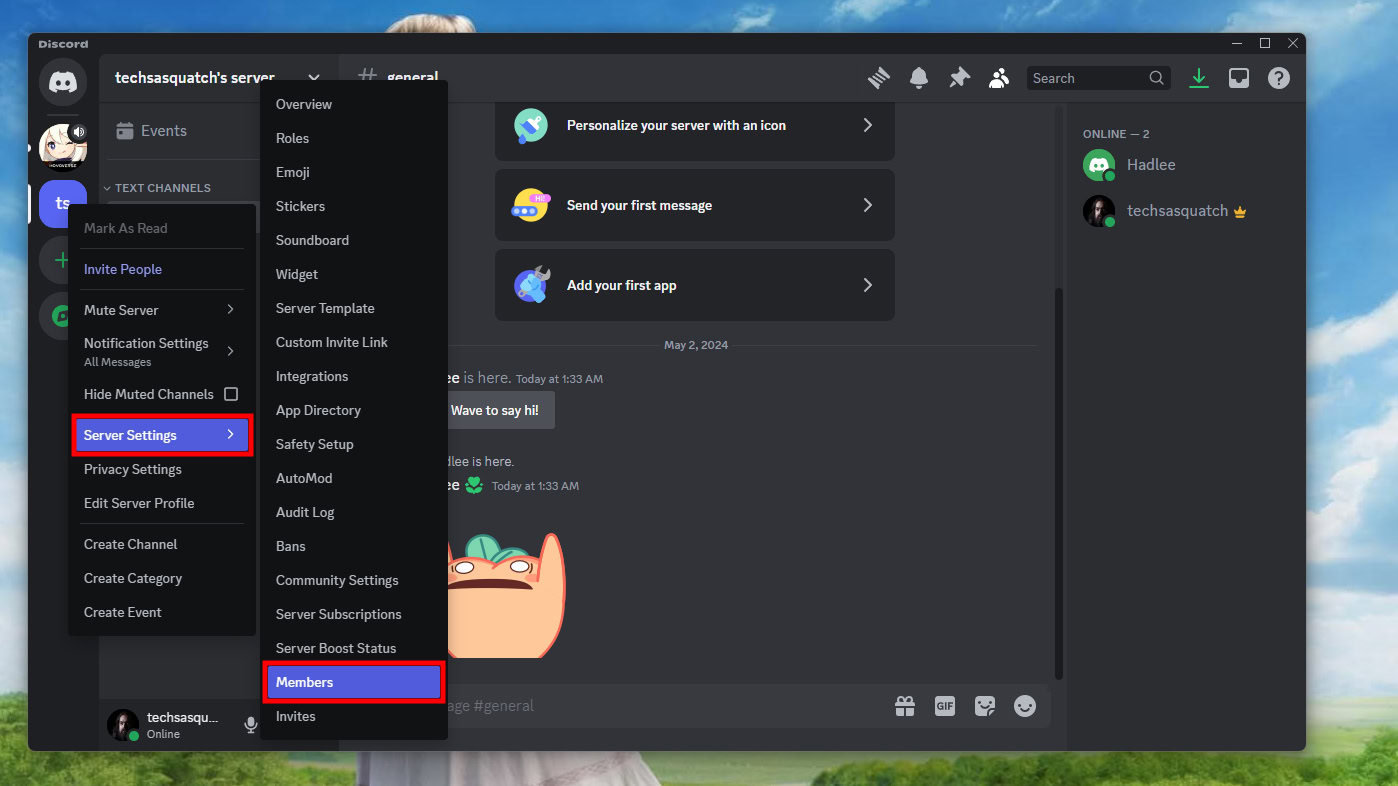Viewport: 1398px width, 786px height.
Task: Click the techsasquatch avatar in bottom user panel
Action: [x=123, y=725]
